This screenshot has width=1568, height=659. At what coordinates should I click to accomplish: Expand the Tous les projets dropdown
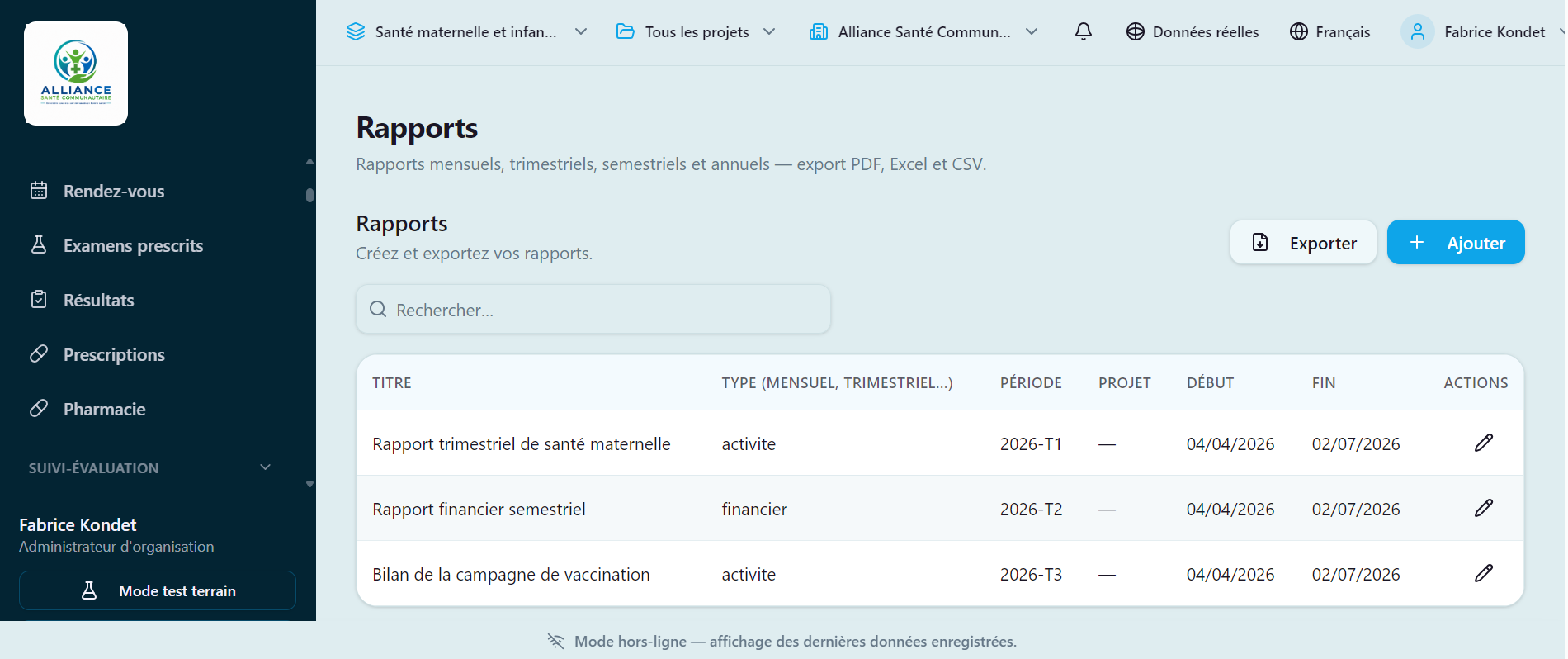pyautogui.click(x=696, y=31)
